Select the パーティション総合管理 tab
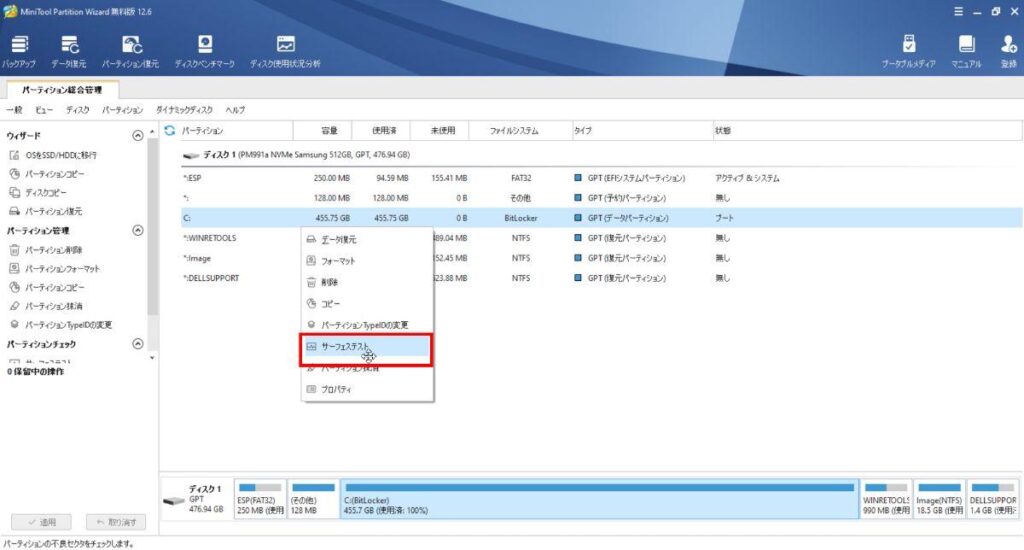This screenshot has width=1024, height=550. pos(62,89)
